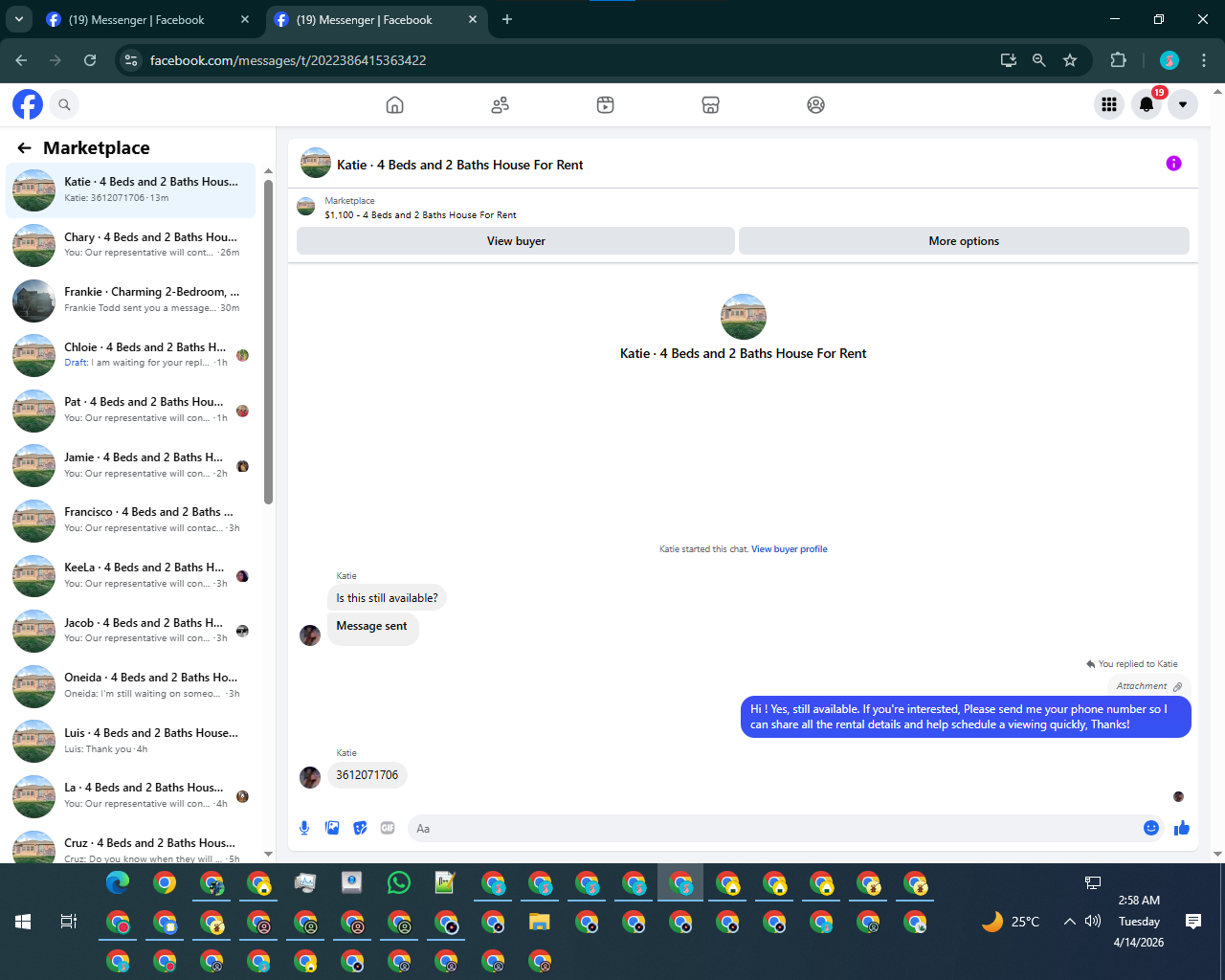Click the browser address bar

[x=565, y=60]
